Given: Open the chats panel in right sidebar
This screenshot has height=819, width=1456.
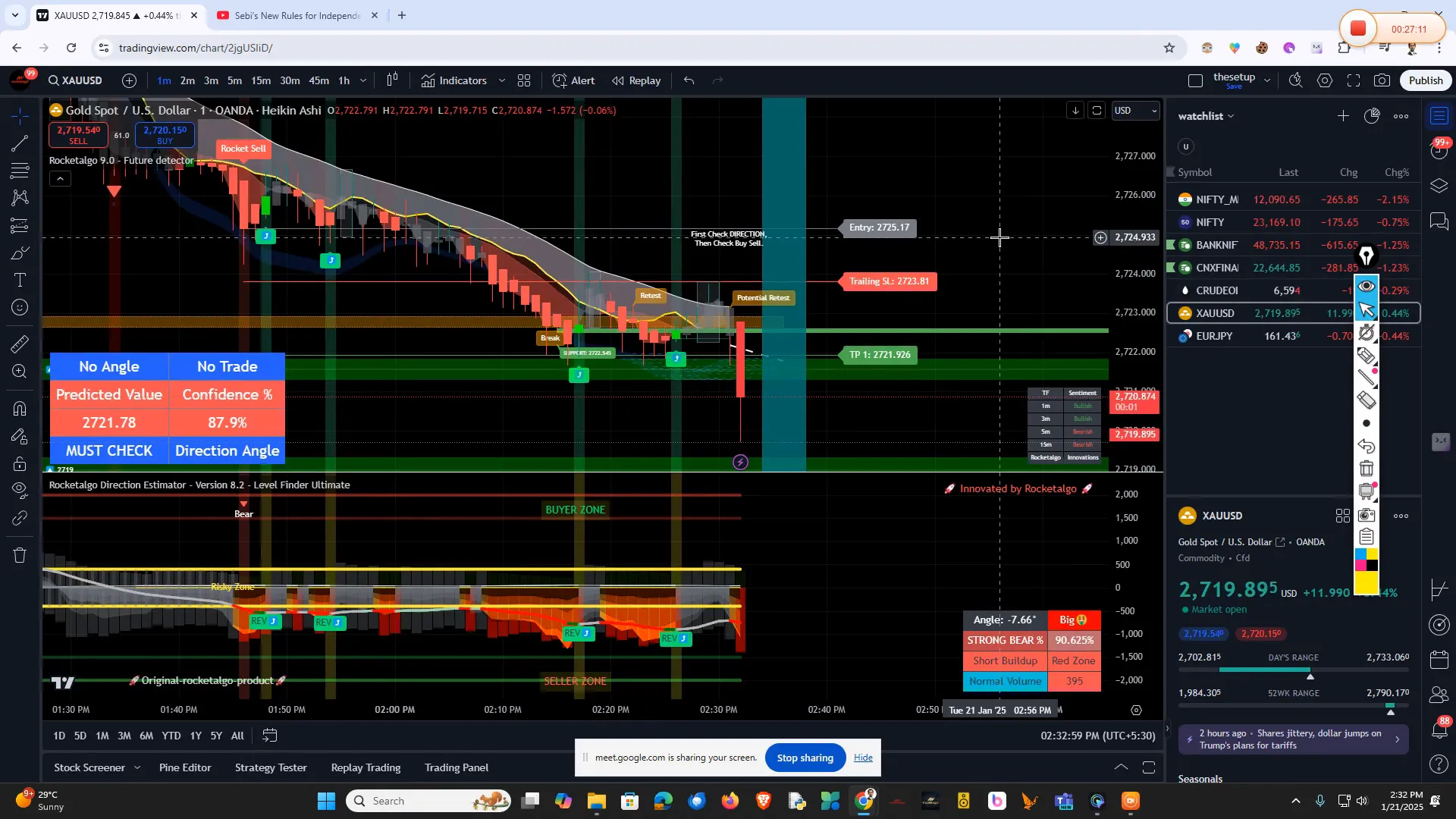Looking at the screenshot, I should click(x=1439, y=221).
